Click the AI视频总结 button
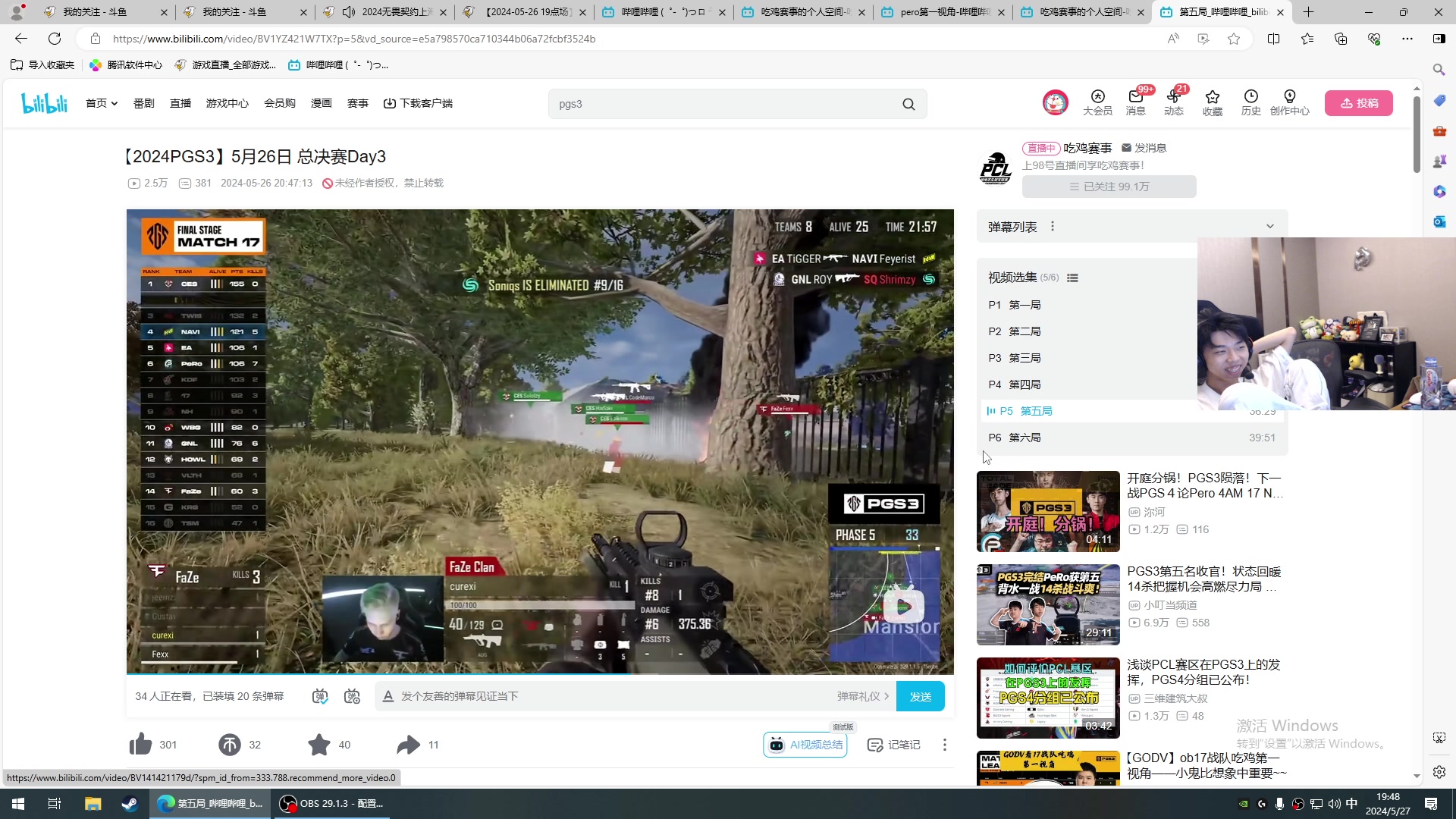This screenshot has height=819, width=1456. (x=805, y=745)
